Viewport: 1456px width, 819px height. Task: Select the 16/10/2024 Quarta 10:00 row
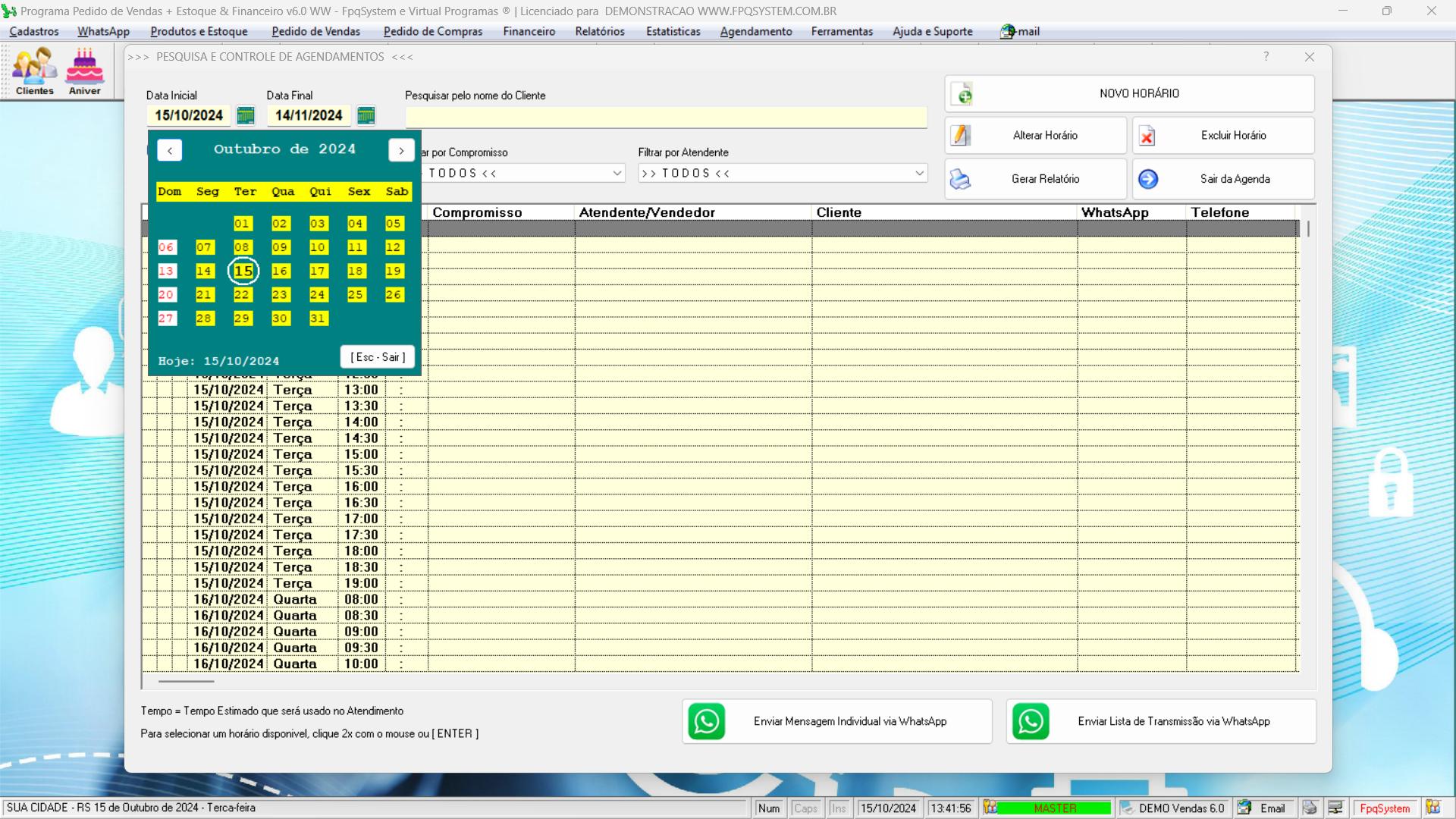(x=720, y=664)
